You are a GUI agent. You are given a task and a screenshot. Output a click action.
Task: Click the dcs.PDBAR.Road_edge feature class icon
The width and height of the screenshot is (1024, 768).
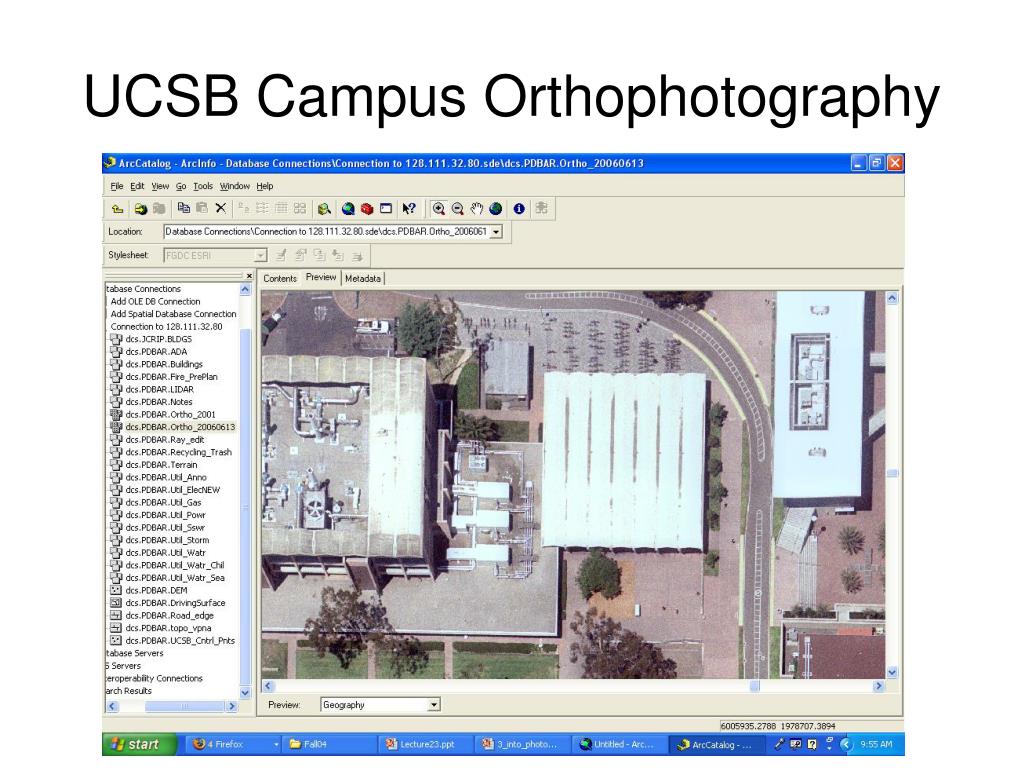coord(116,615)
